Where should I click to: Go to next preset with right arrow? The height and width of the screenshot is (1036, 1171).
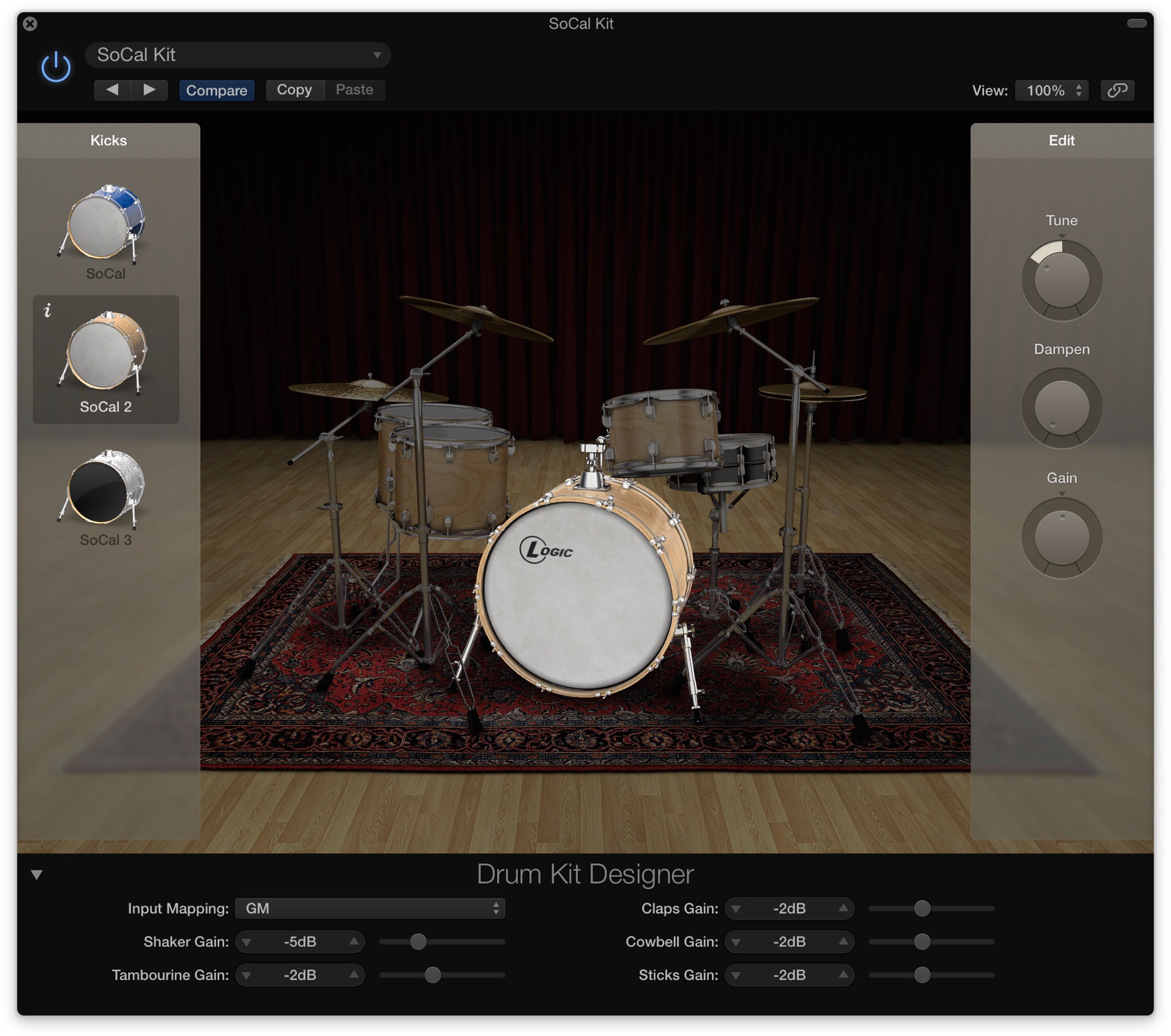(150, 90)
